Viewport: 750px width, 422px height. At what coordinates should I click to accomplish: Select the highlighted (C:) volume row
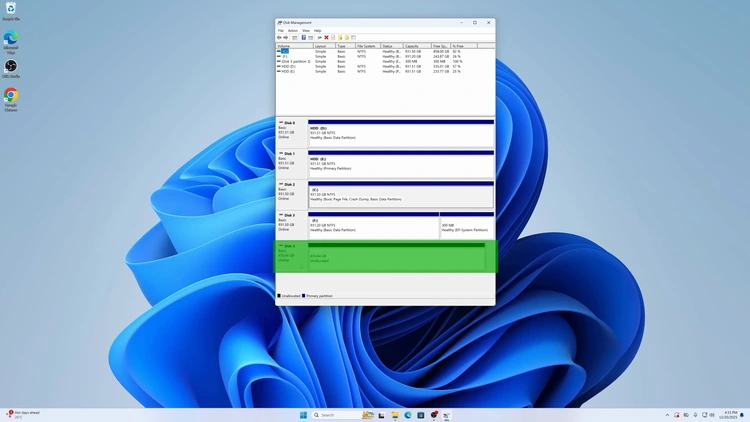pos(385,51)
